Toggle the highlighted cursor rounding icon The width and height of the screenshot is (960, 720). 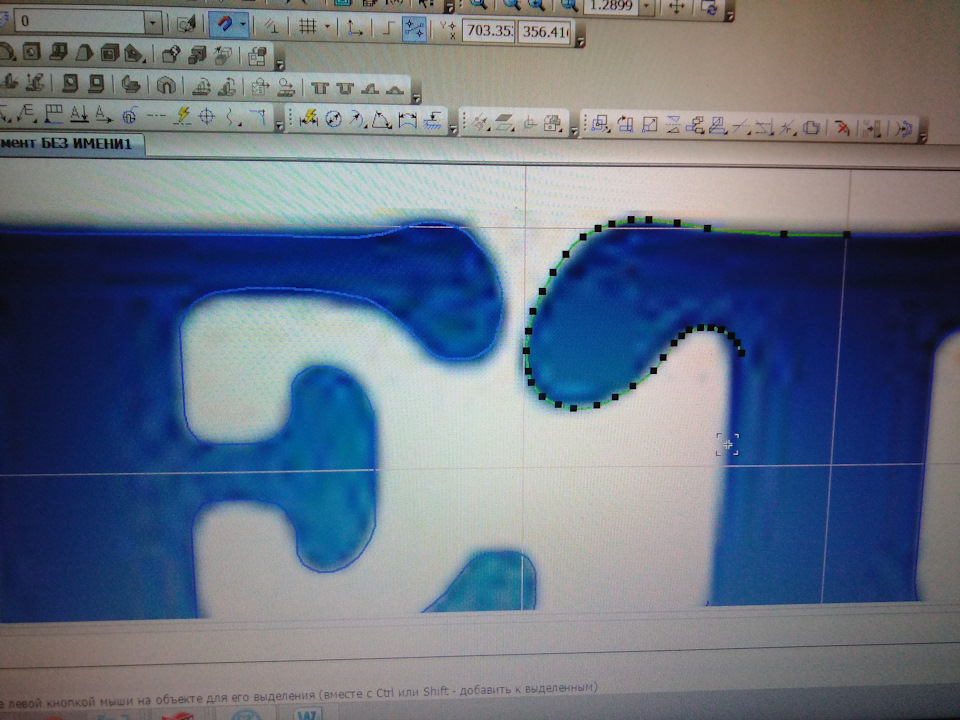click(414, 29)
